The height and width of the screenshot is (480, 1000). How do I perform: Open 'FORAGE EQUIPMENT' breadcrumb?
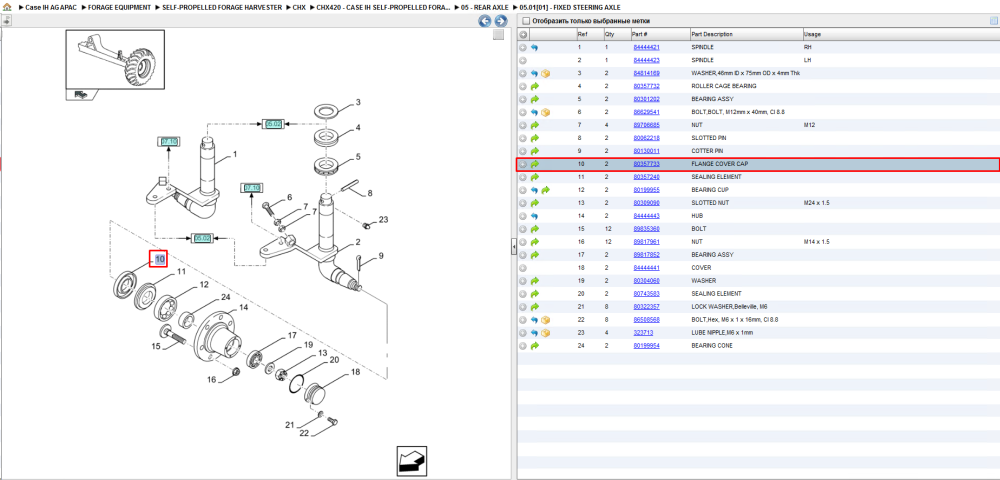(119, 7)
